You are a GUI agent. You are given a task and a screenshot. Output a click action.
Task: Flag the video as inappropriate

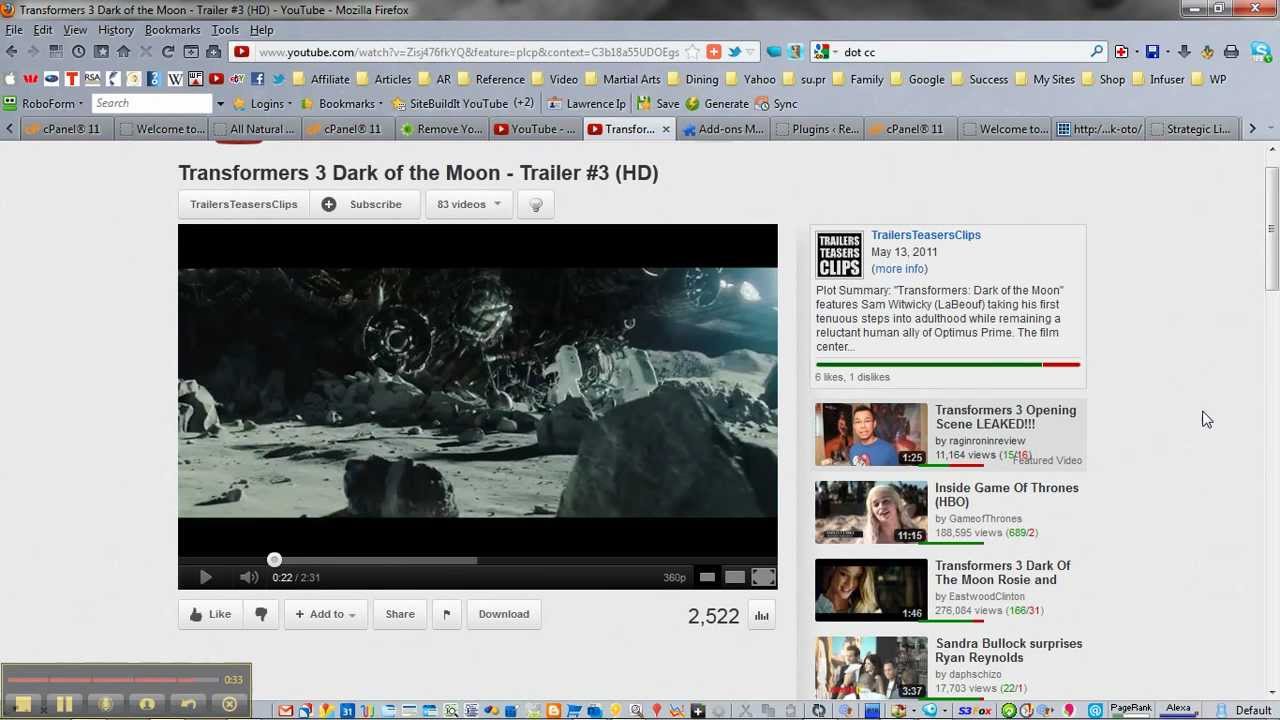tap(446, 614)
